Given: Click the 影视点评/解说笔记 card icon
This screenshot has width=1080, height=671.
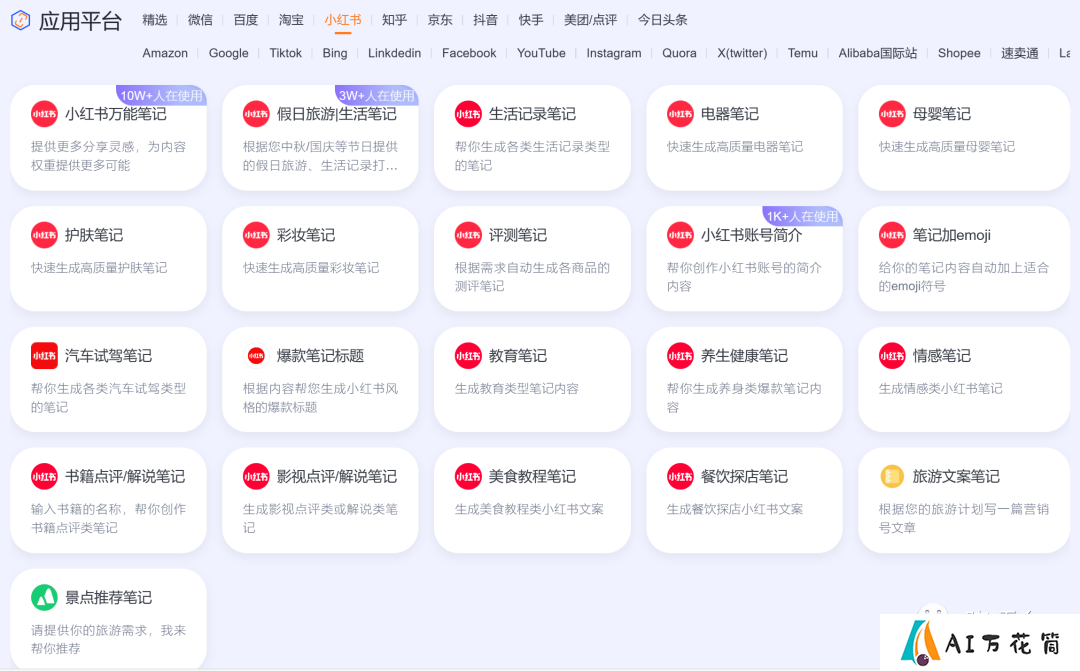Looking at the screenshot, I should (256, 477).
